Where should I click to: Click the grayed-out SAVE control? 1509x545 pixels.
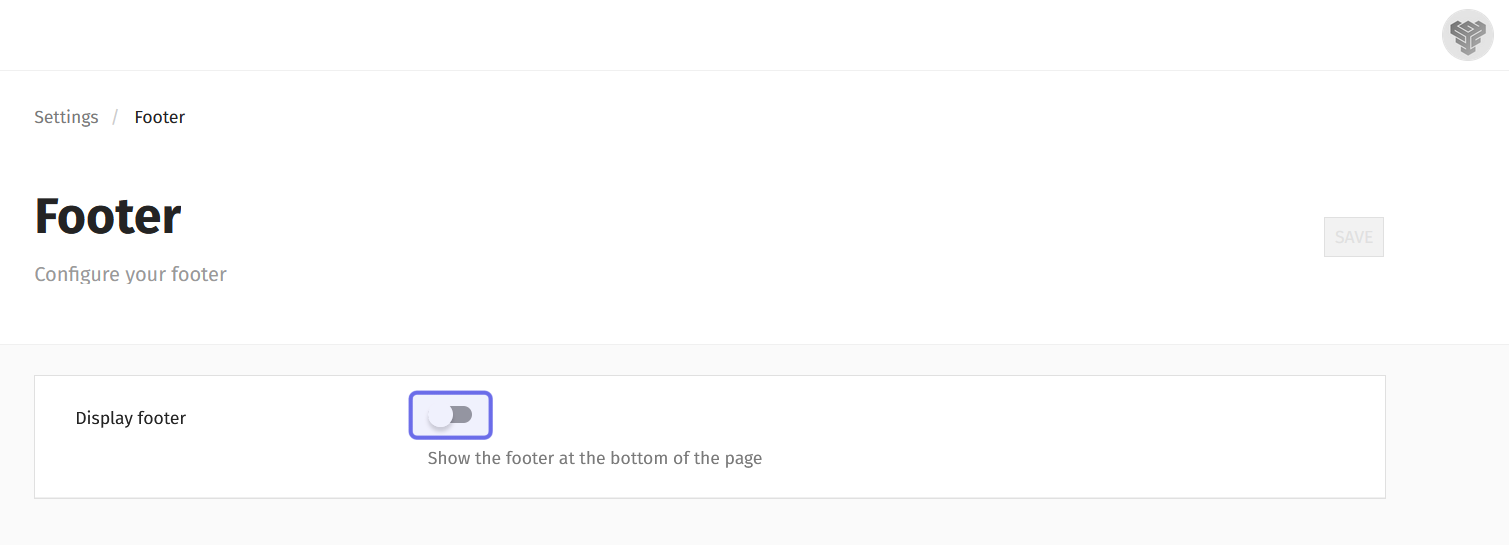tap(1353, 237)
